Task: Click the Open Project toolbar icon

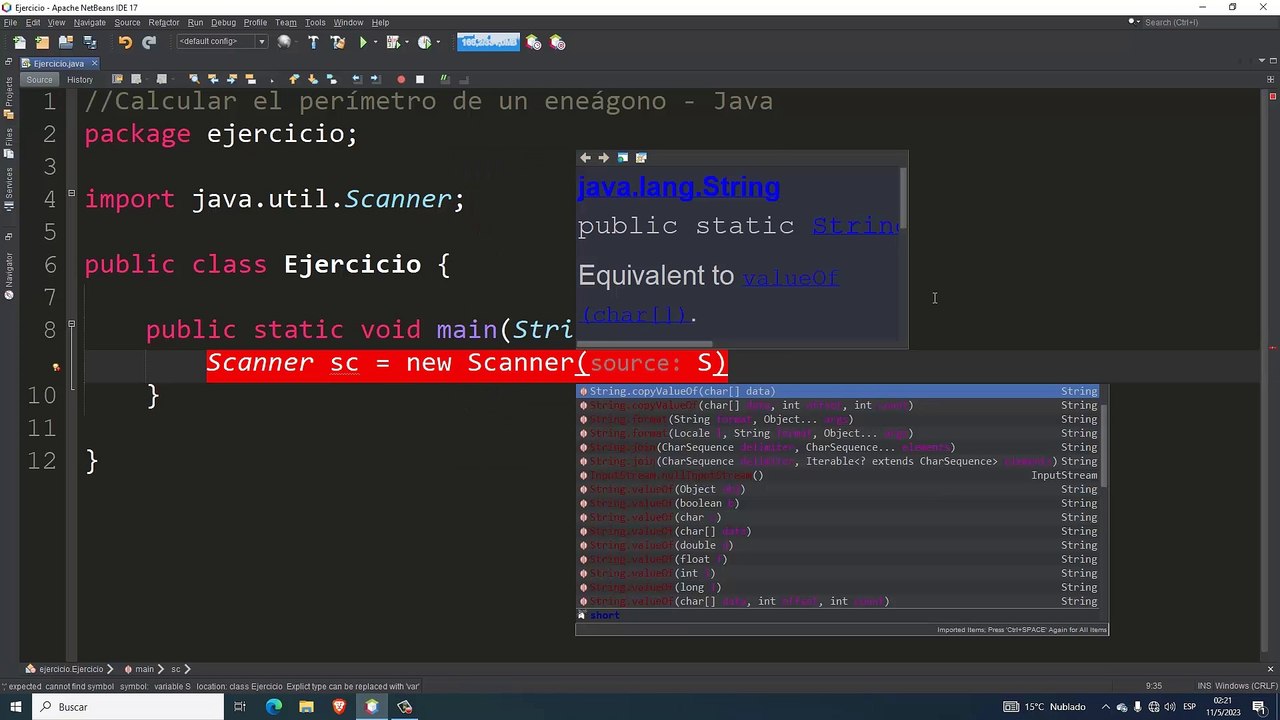Action: 66,42
